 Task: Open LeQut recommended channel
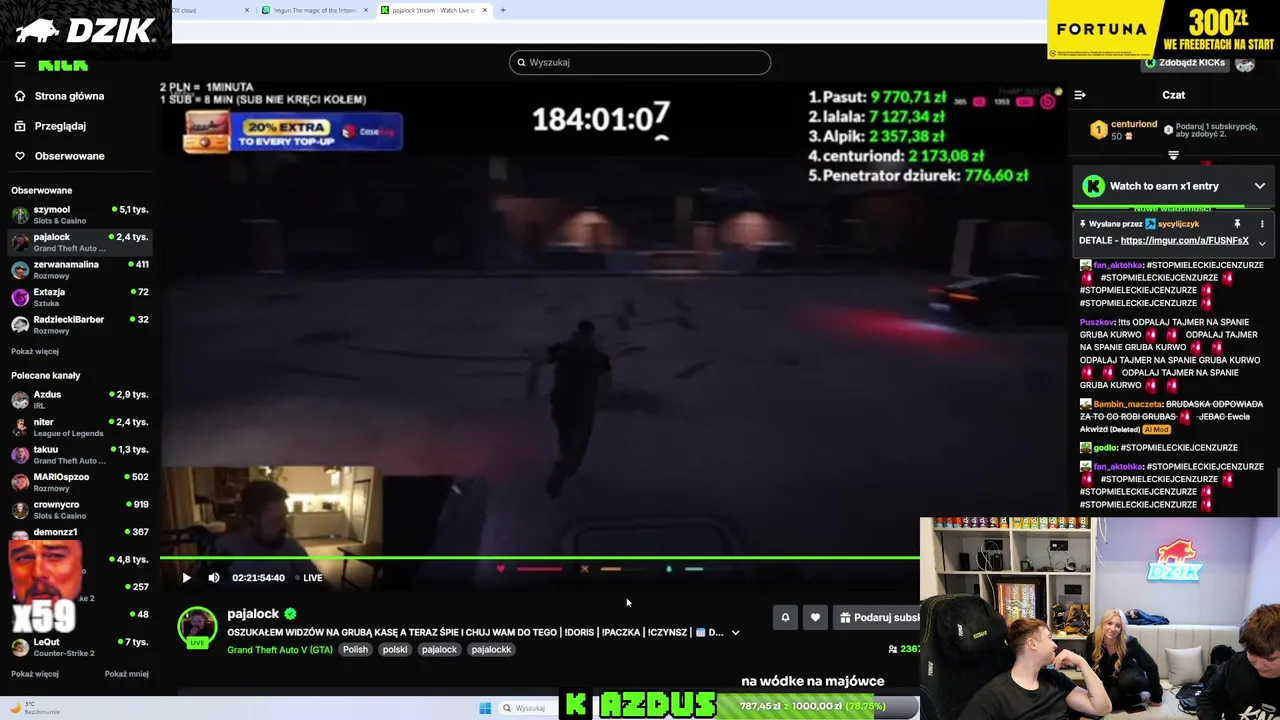point(80,647)
